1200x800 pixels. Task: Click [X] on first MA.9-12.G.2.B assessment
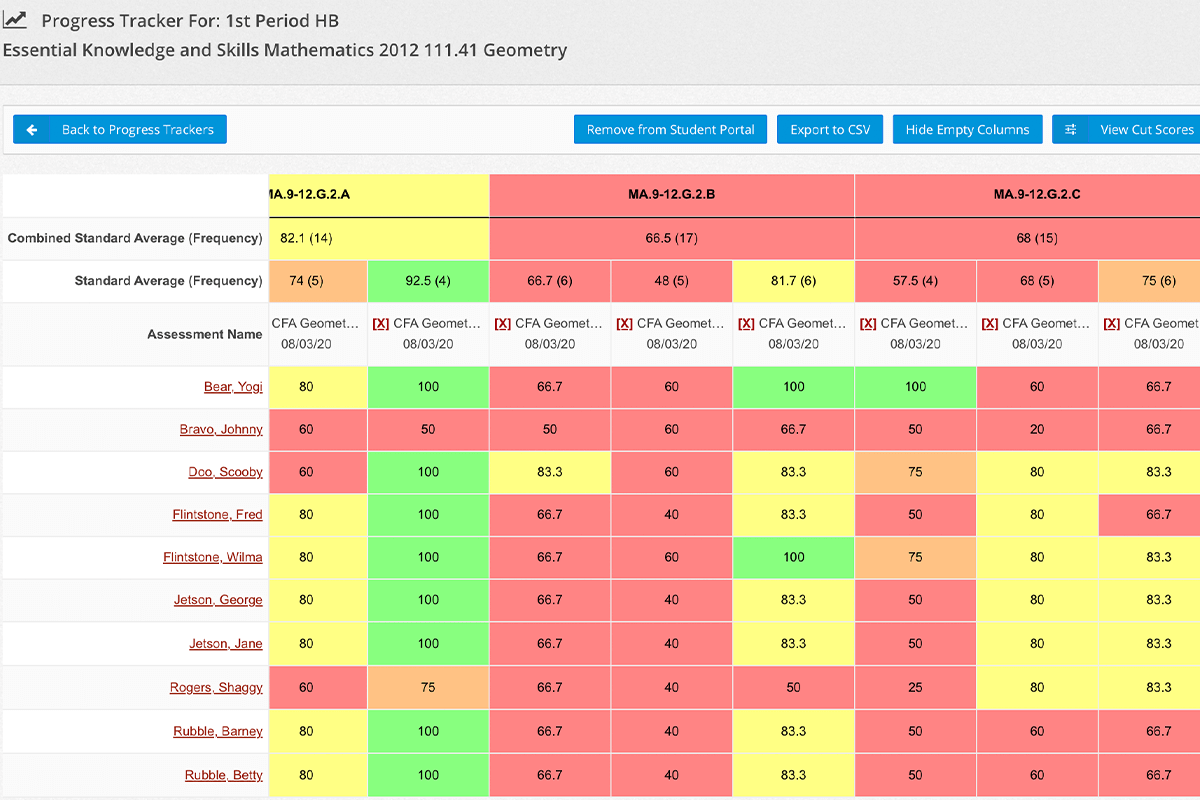tap(503, 324)
